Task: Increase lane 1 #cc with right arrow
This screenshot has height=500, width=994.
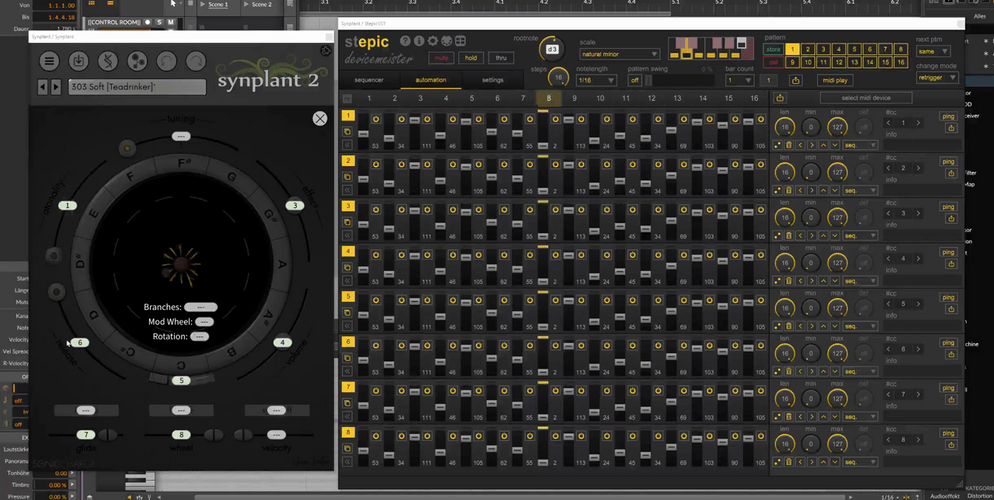Action: pos(918,123)
